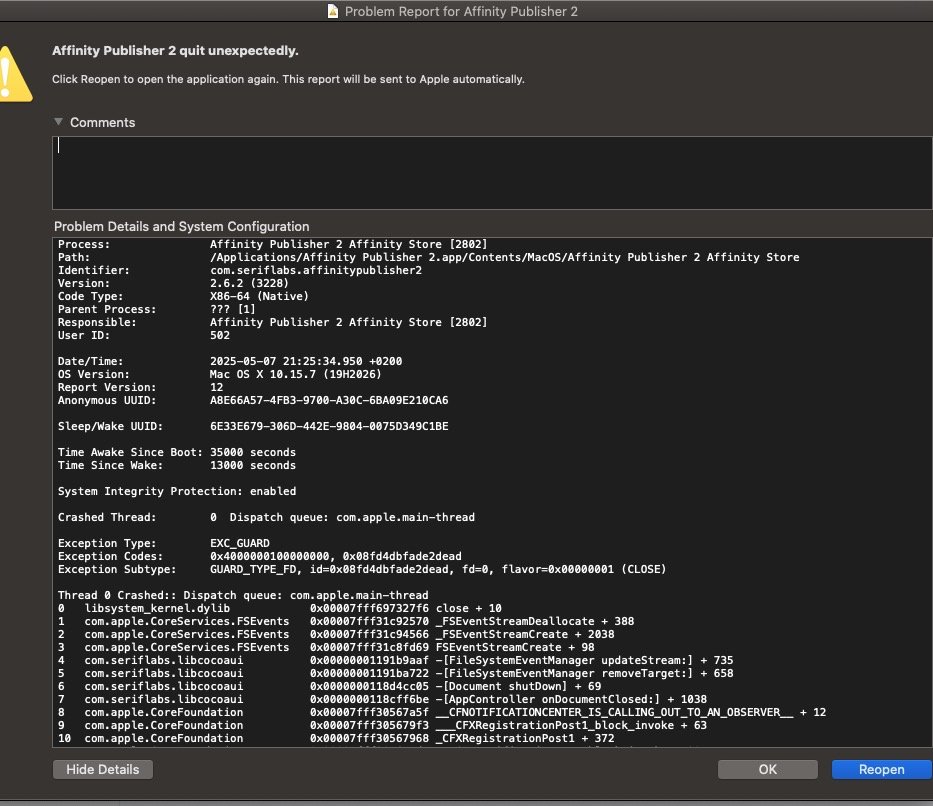
Task: Click the "Comments" section label
Action: coord(102,122)
